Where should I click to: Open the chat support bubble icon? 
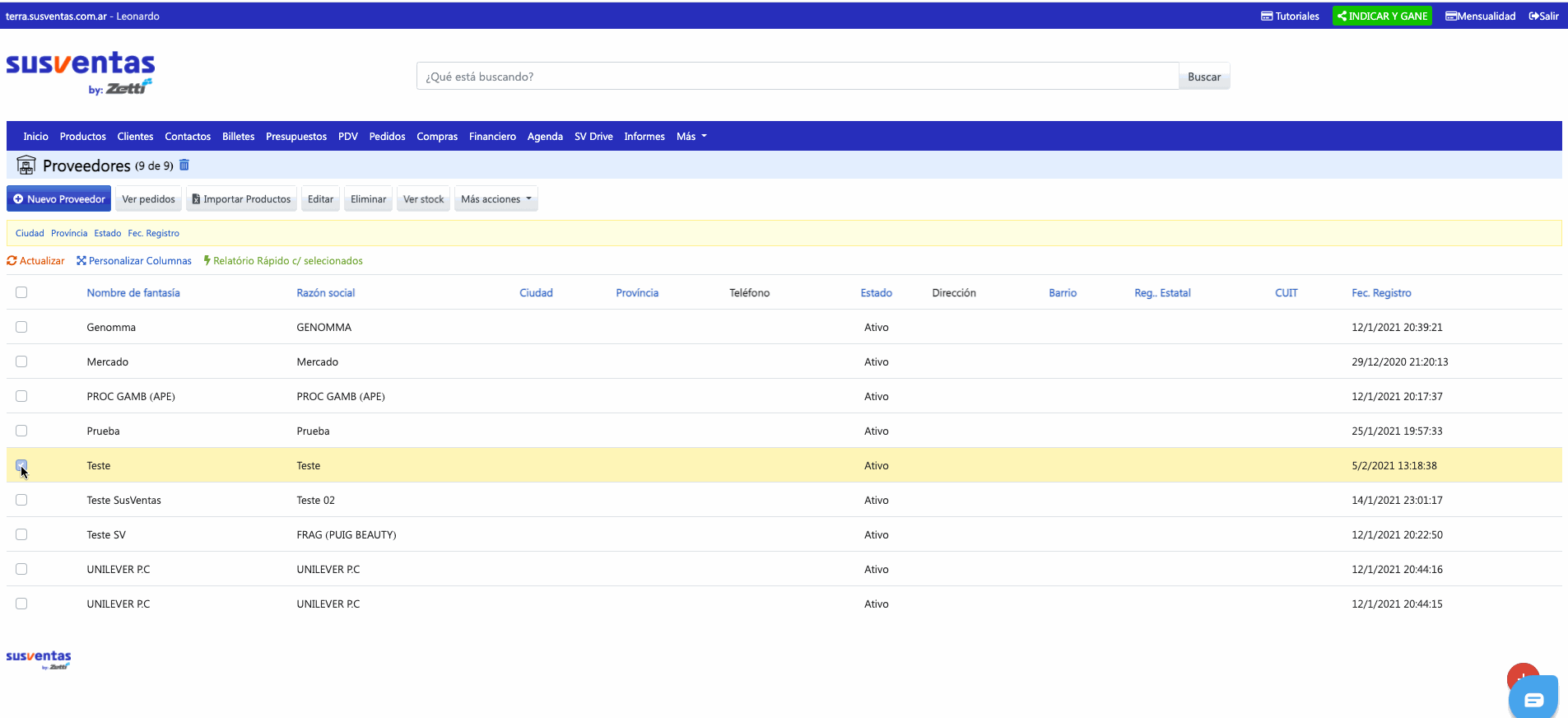1533,700
